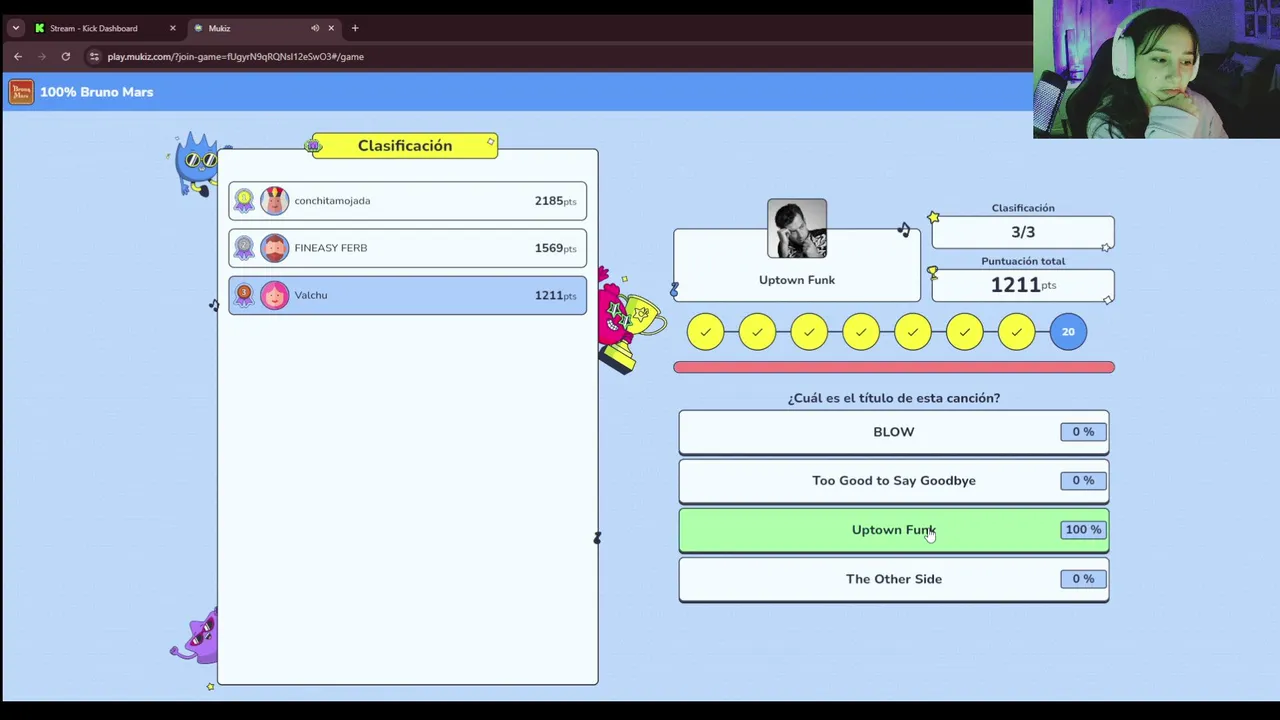The image size is (1280, 720).
Task: Go back to the previous page
Action: click(x=18, y=57)
